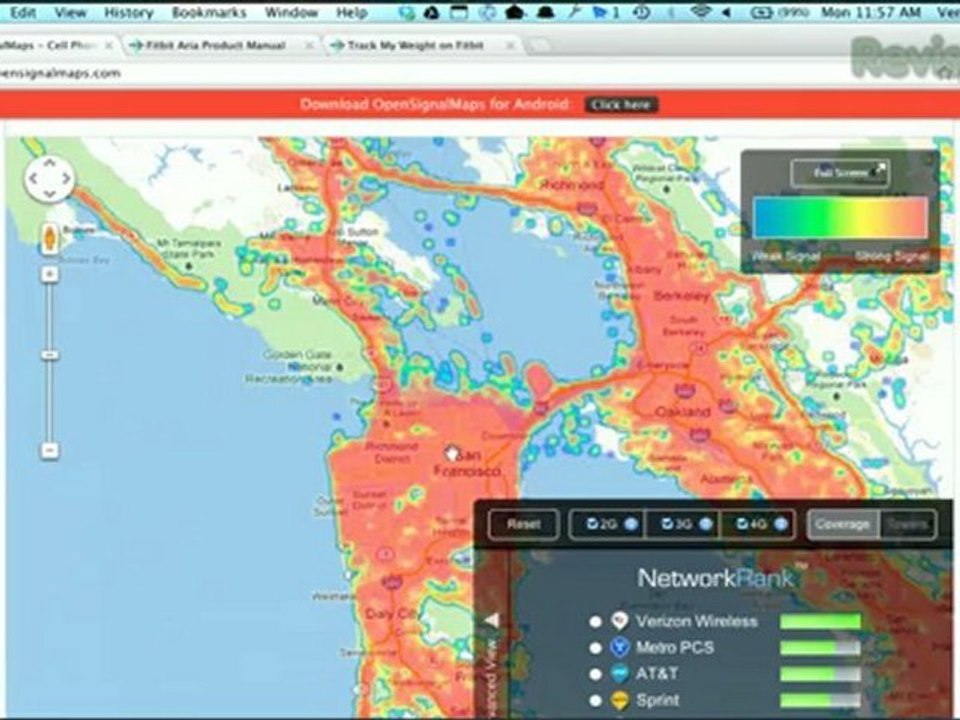The height and width of the screenshot is (720, 960).
Task: Collapse the advanced view panel arrow
Action: click(491, 620)
